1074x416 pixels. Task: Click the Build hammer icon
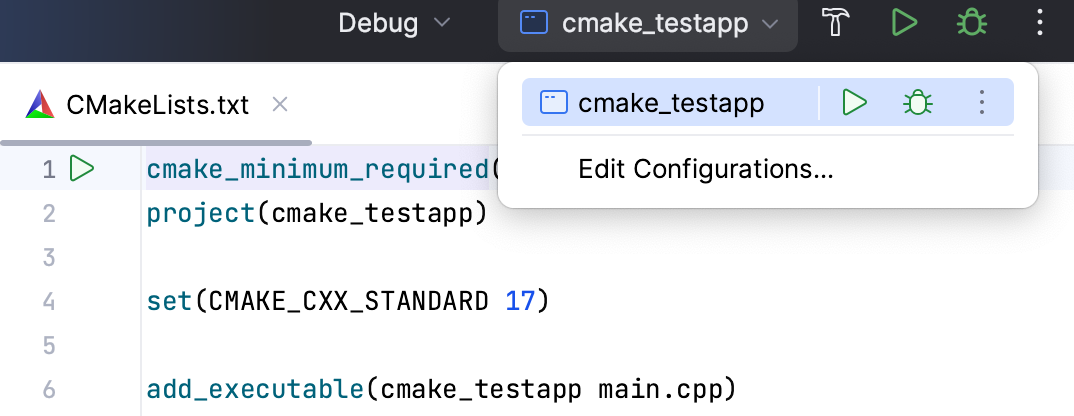coord(836,24)
